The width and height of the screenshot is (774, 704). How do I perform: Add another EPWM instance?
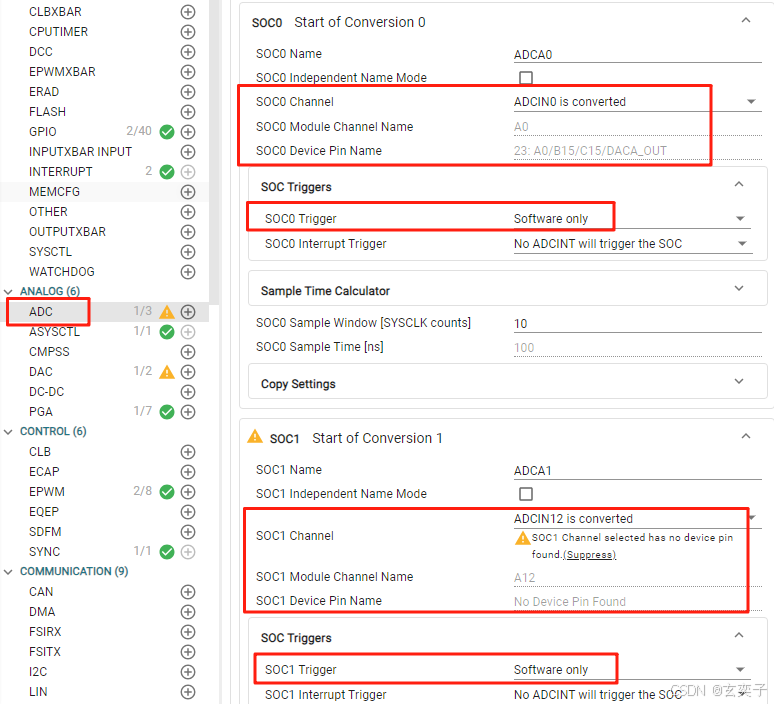[188, 492]
